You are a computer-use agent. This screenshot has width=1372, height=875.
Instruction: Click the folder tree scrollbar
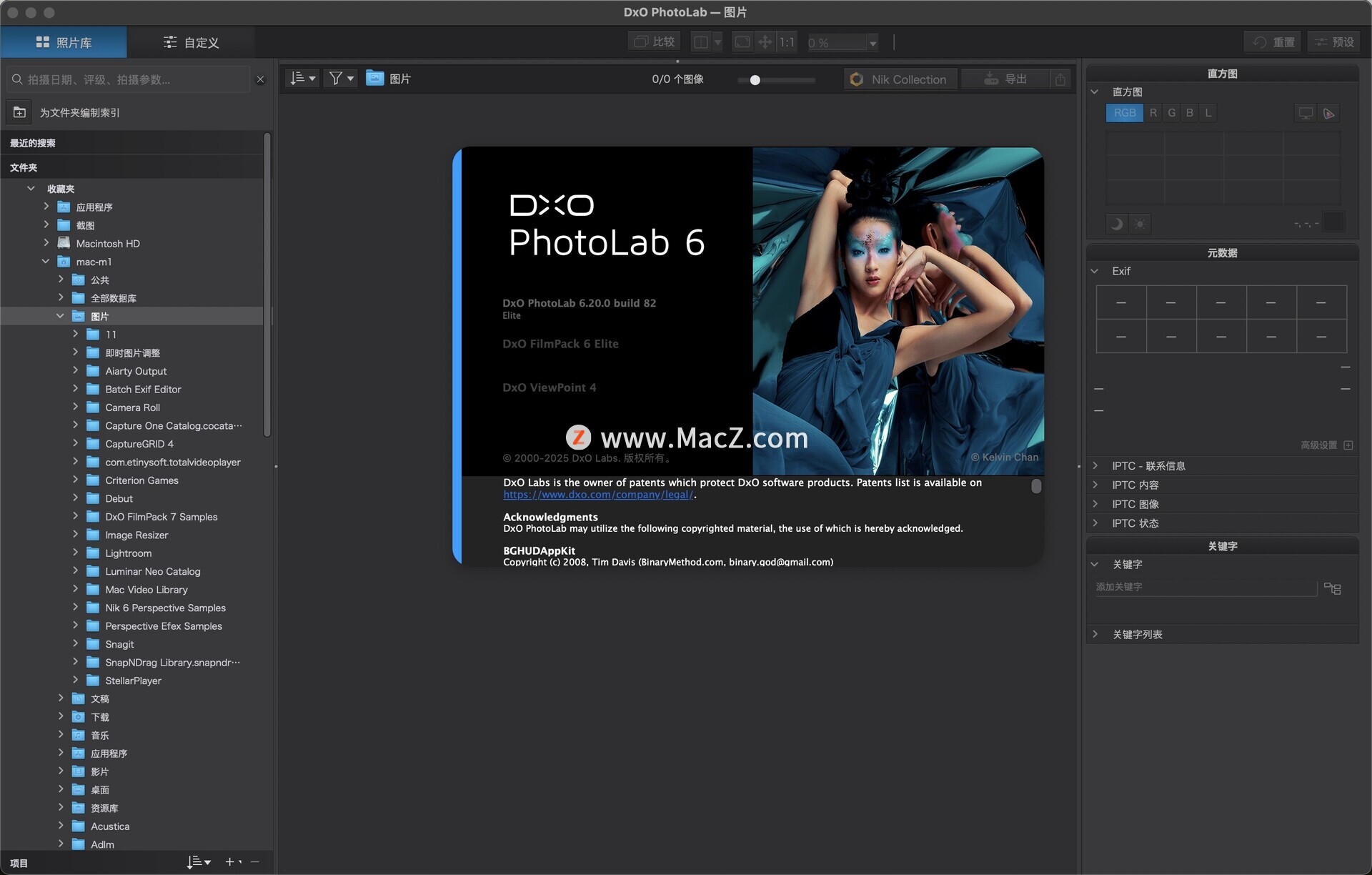tap(267, 284)
